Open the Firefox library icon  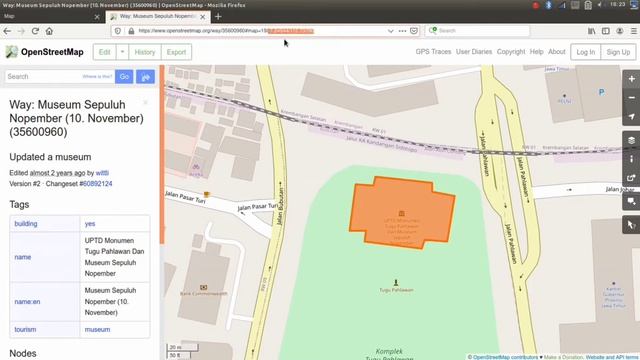click(591, 31)
